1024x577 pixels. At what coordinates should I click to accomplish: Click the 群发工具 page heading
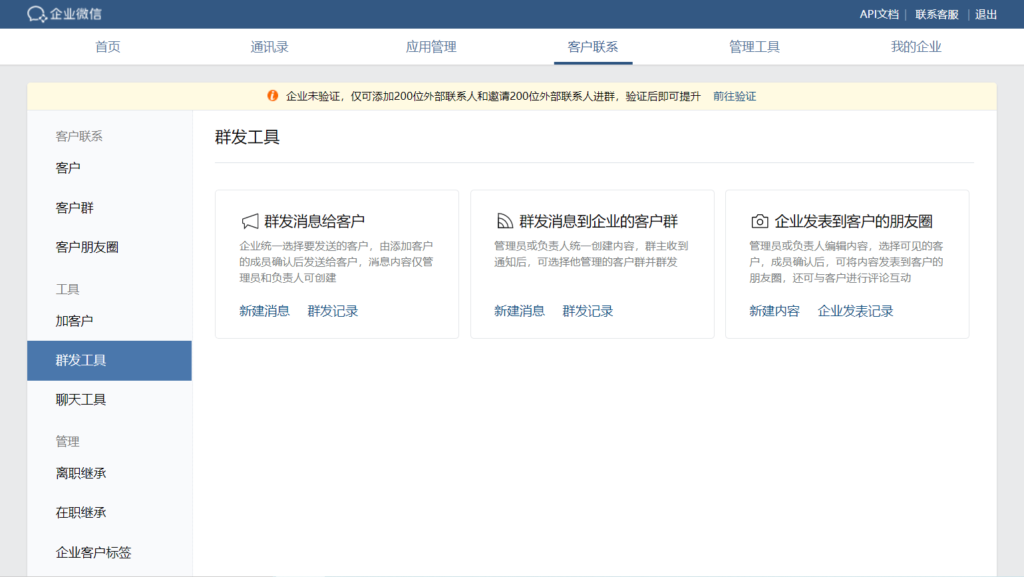247,137
